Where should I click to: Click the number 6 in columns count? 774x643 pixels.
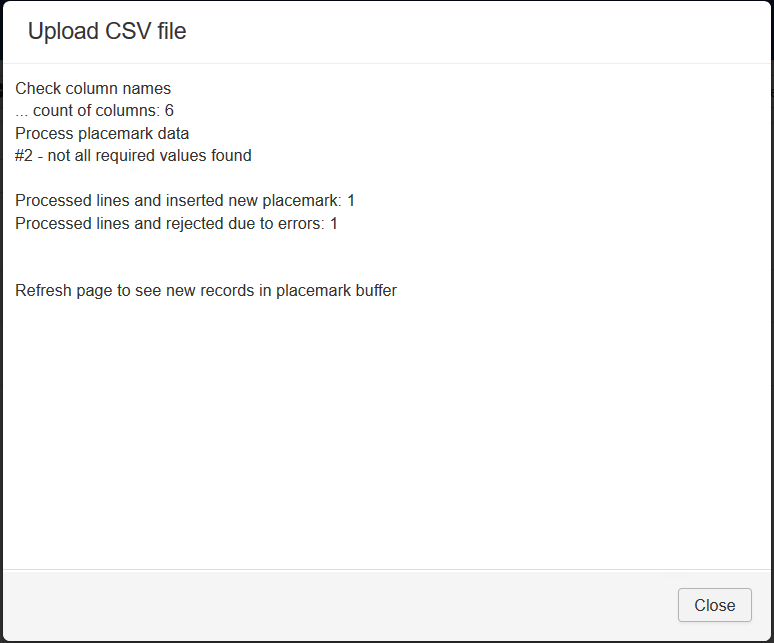[x=170, y=111]
